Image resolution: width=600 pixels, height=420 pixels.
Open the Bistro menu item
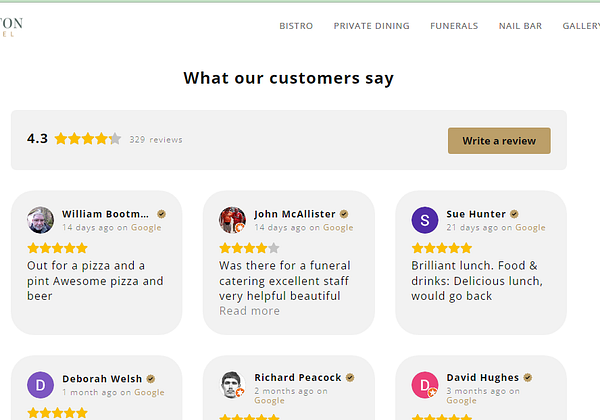coord(296,26)
